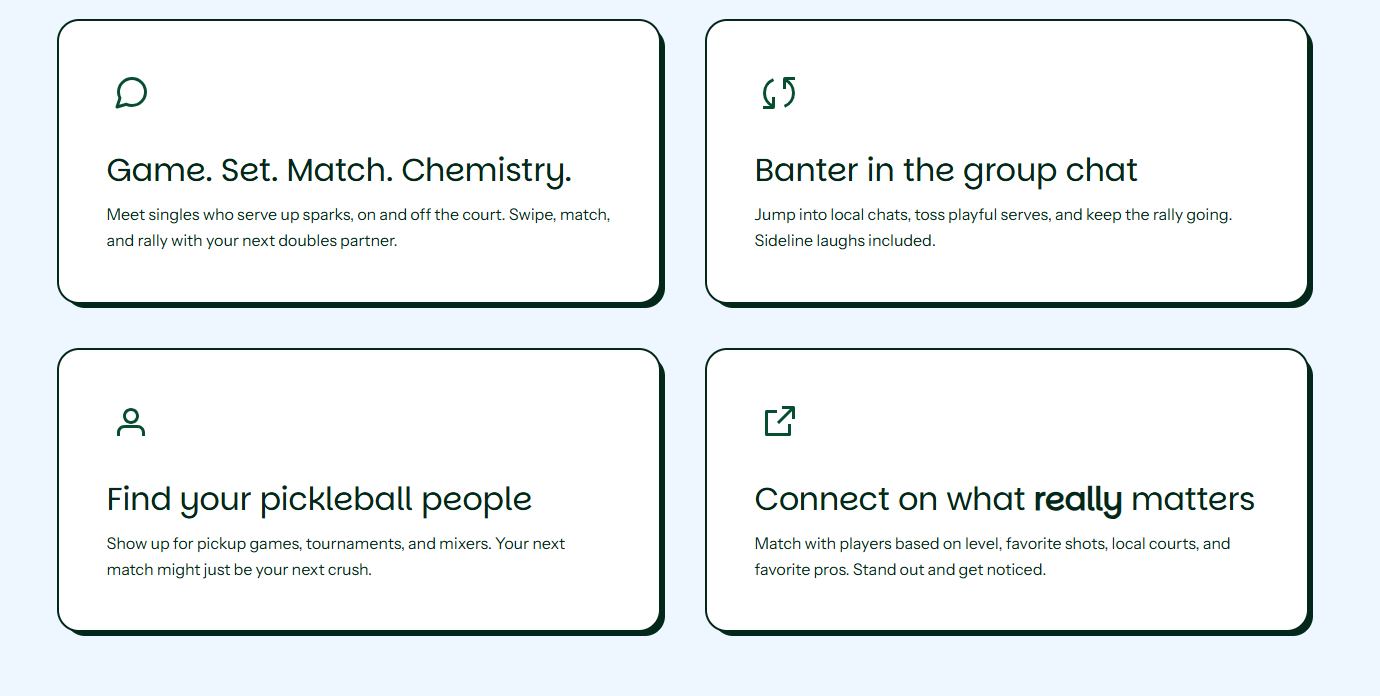This screenshot has width=1380, height=696.
Task: Open the 'Find your pickleball people' heading
Action: pyautogui.click(x=319, y=499)
